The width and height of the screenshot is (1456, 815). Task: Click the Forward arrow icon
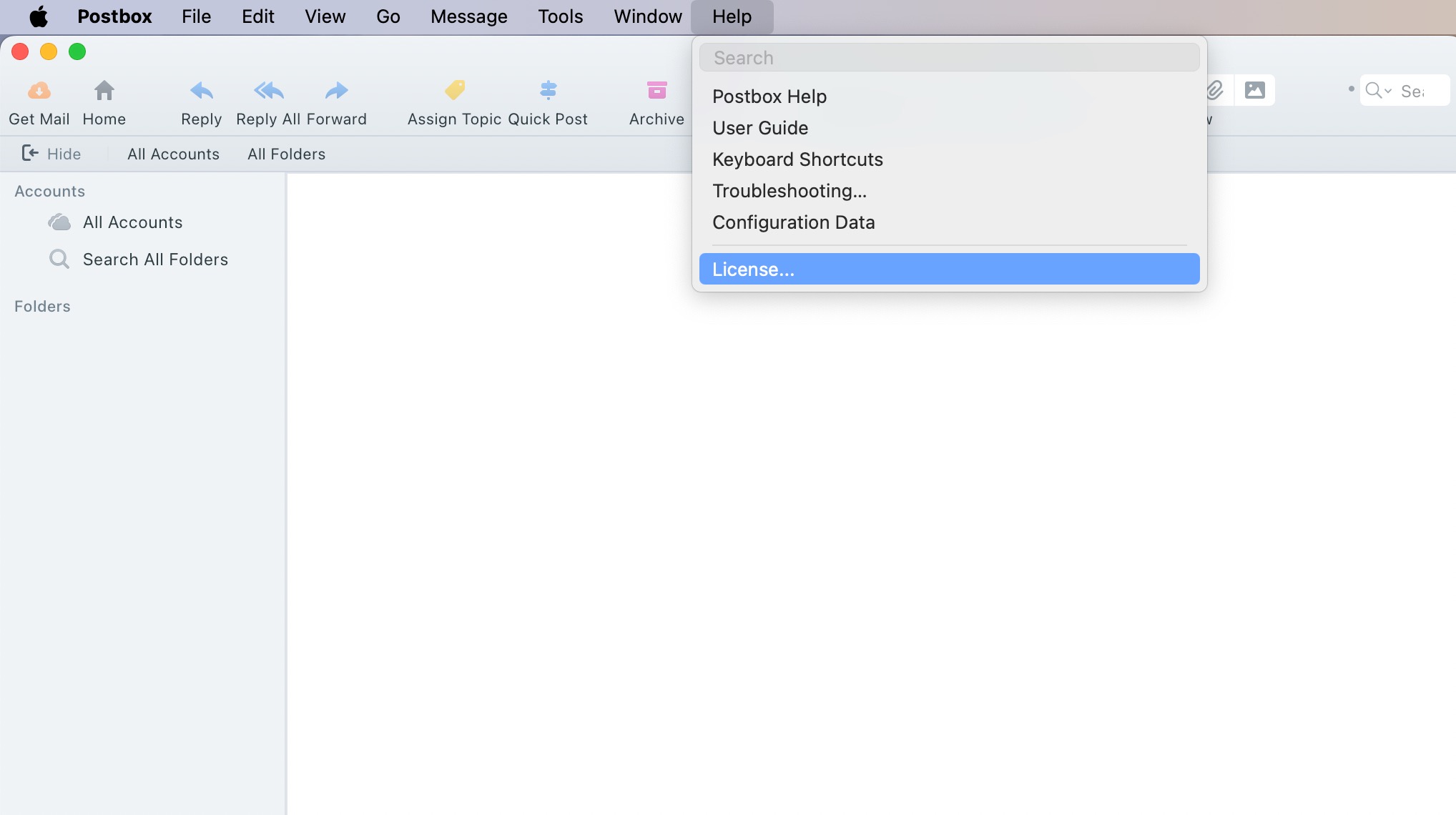[336, 91]
